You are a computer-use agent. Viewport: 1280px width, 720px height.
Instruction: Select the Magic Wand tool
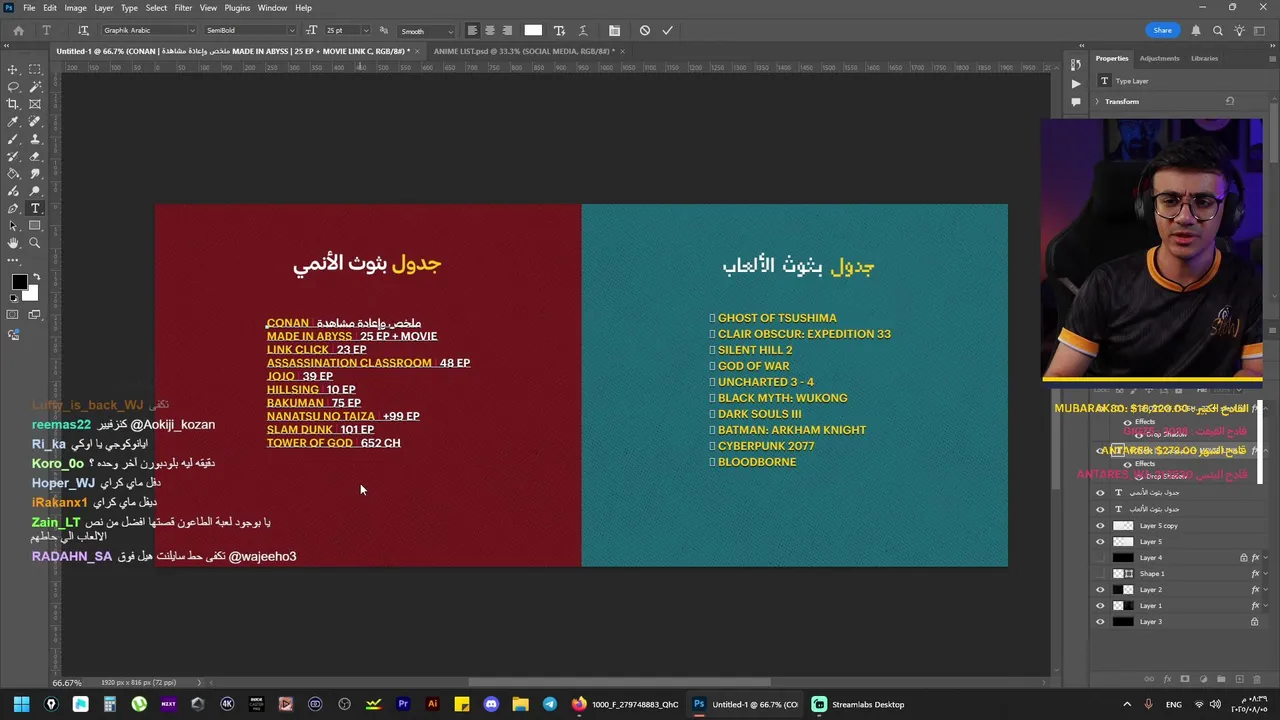[35, 87]
